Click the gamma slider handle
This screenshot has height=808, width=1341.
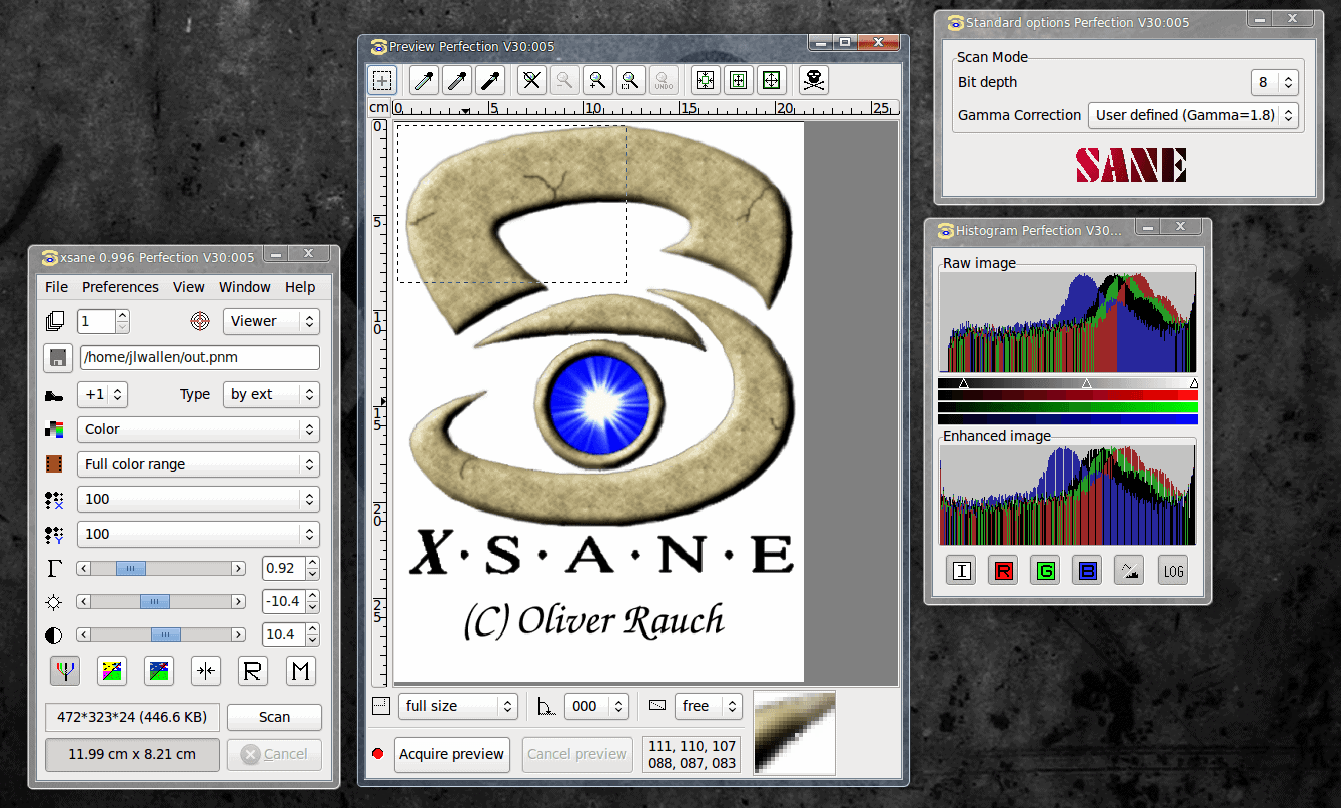pyautogui.click(x=131, y=568)
